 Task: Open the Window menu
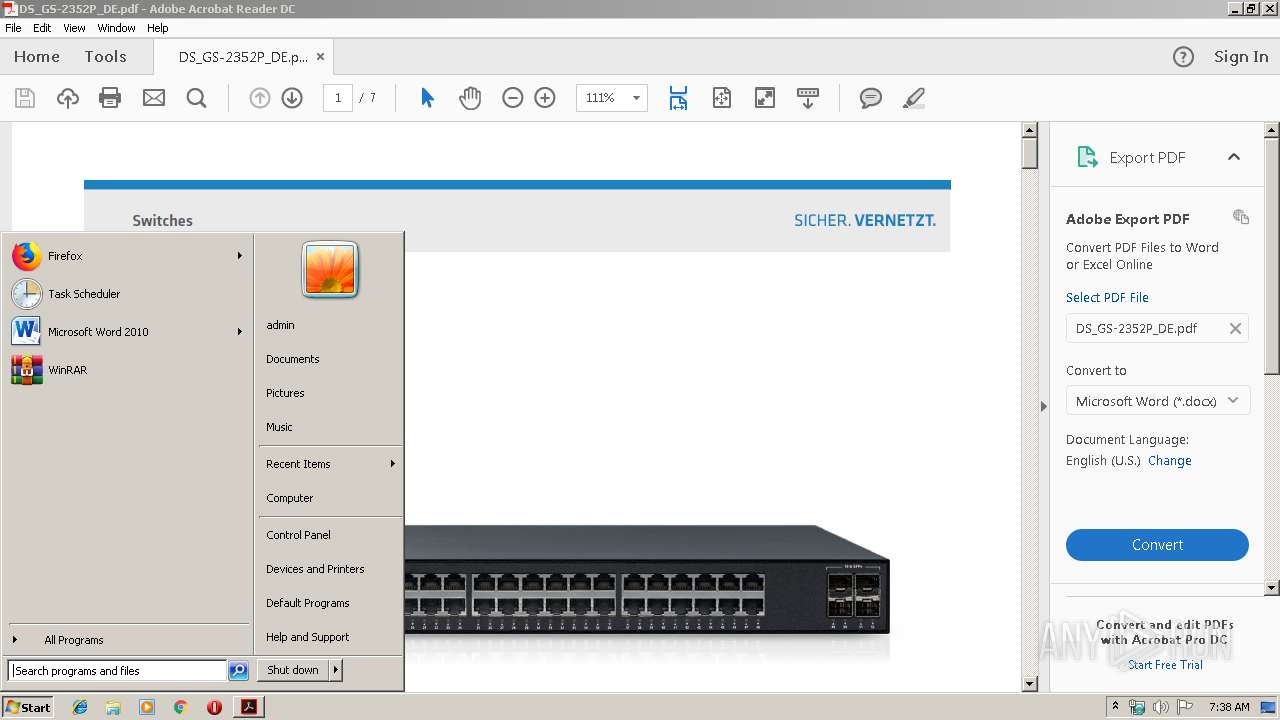point(116,28)
